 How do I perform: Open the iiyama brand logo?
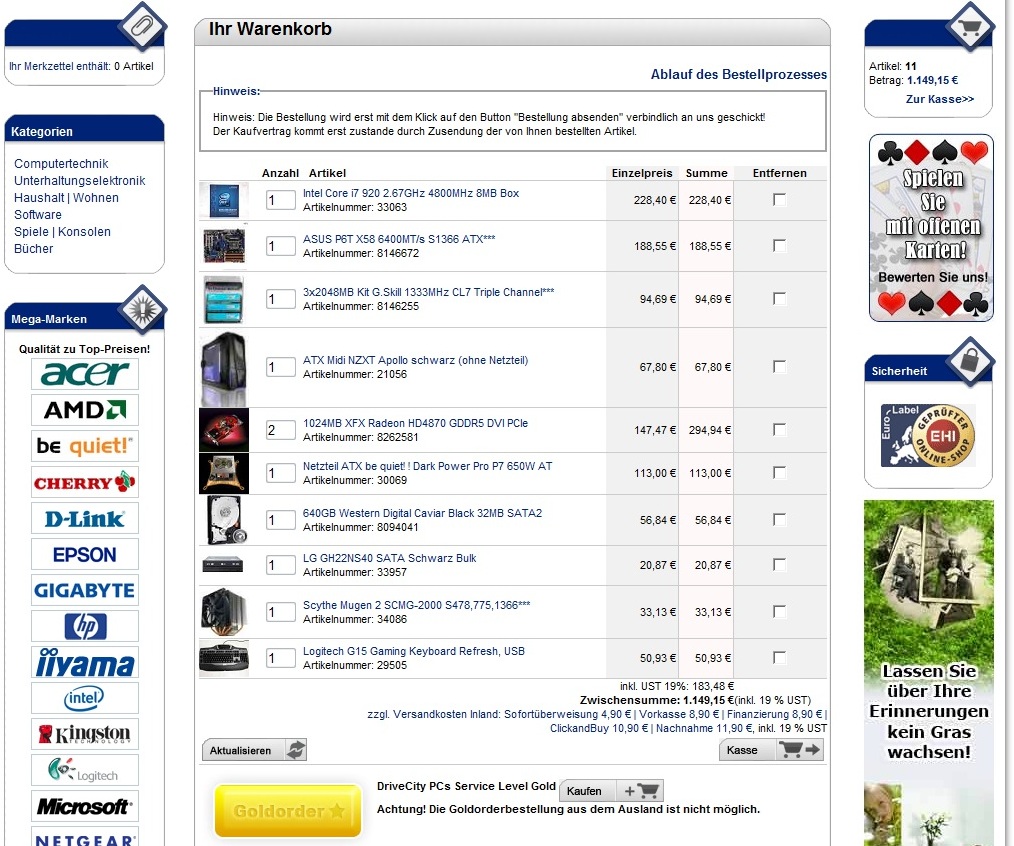coord(85,662)
